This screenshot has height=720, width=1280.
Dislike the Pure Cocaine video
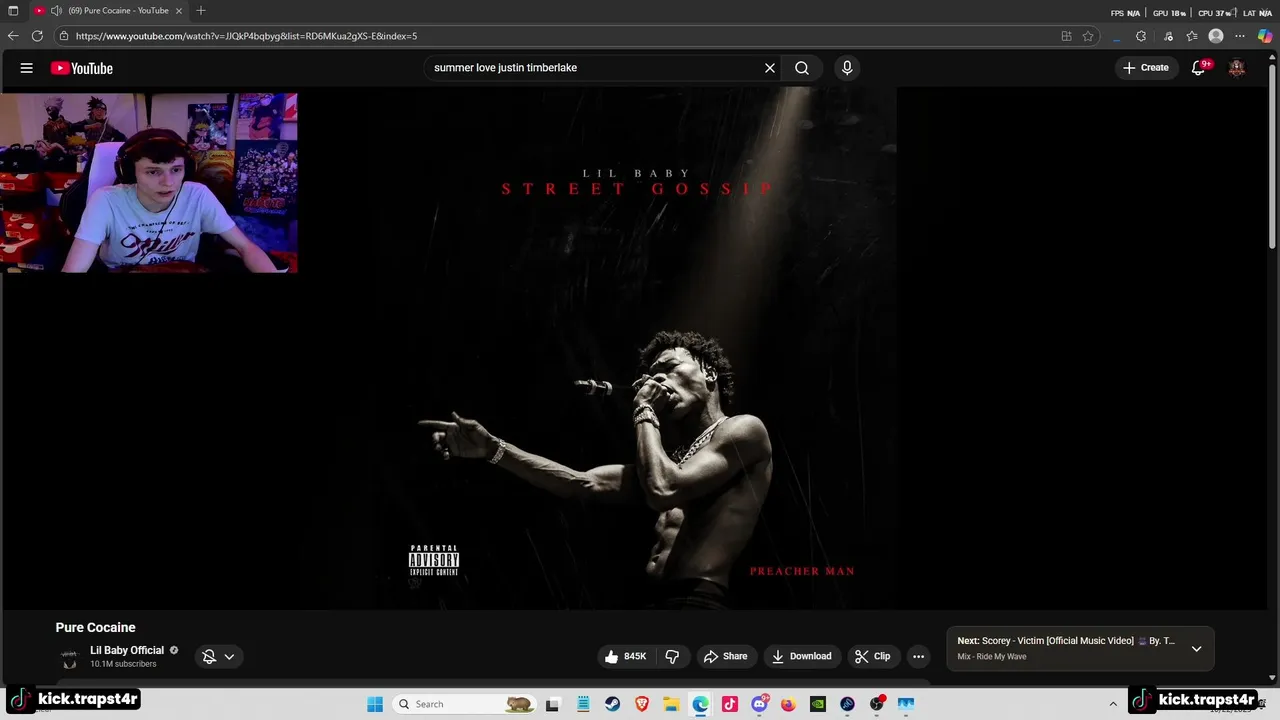coord(672,656)
